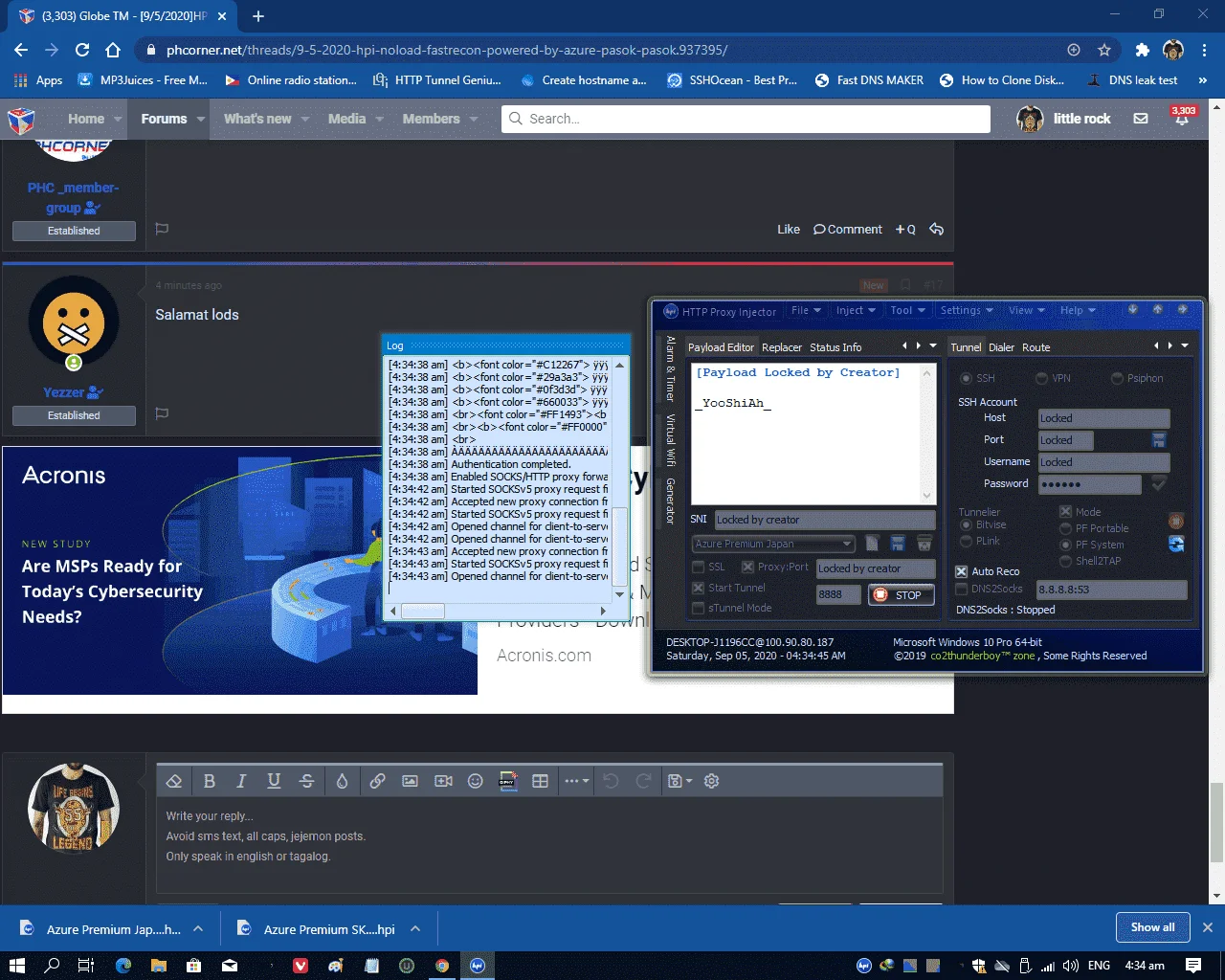Toggle the Auto Reco checkbox
Screen dimensions: 1225x980
tap(962, 571)
